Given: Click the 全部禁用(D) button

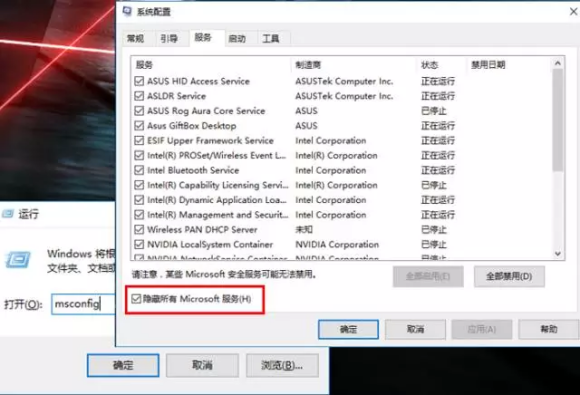Looking at the screenshot, I should 509,276.
